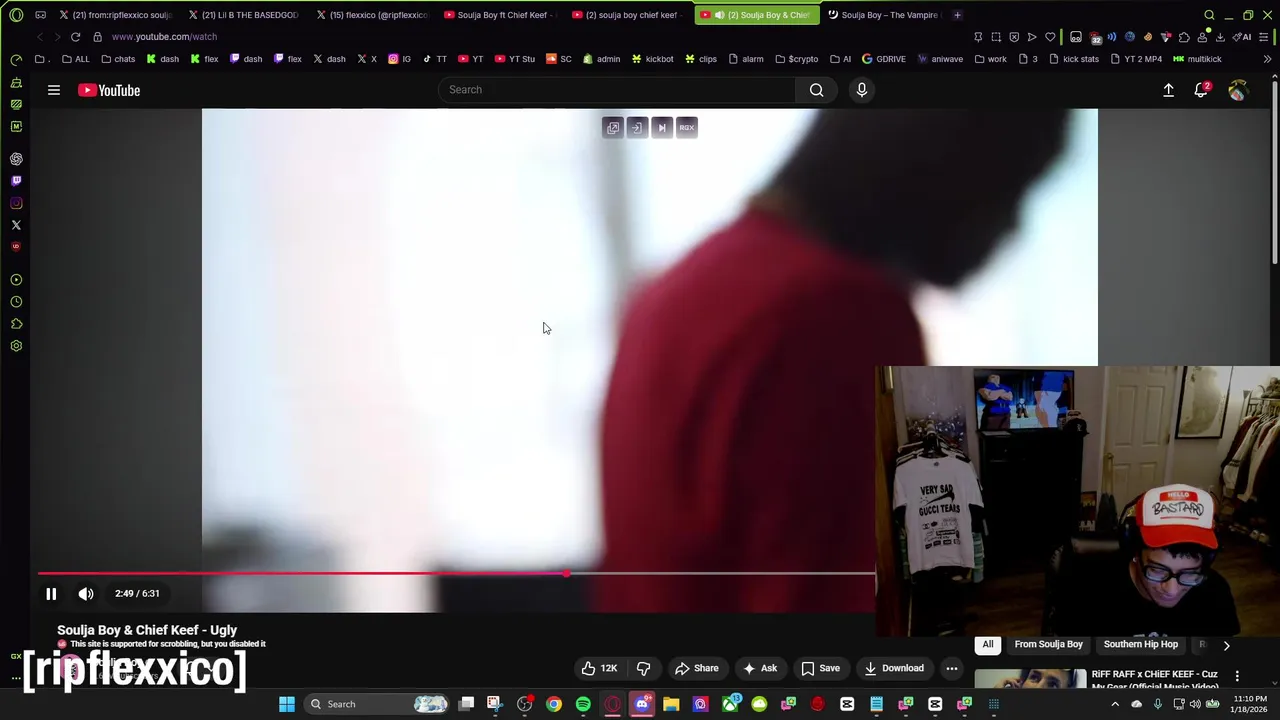Open the alarm bookmark
The width and height of the screenshot is (1280, 720).
[746, 59]
